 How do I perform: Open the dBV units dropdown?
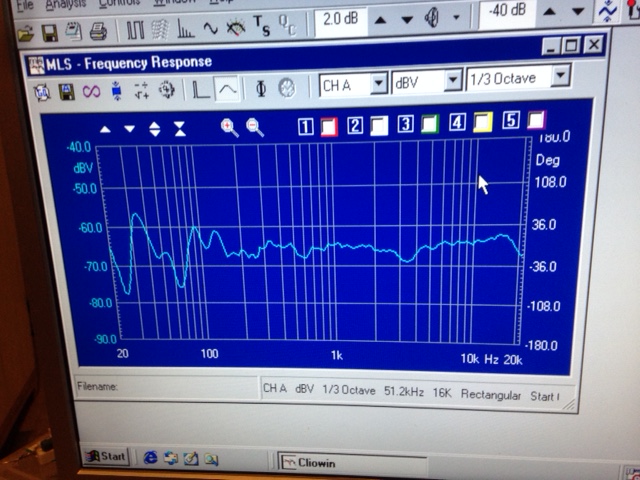453,80
